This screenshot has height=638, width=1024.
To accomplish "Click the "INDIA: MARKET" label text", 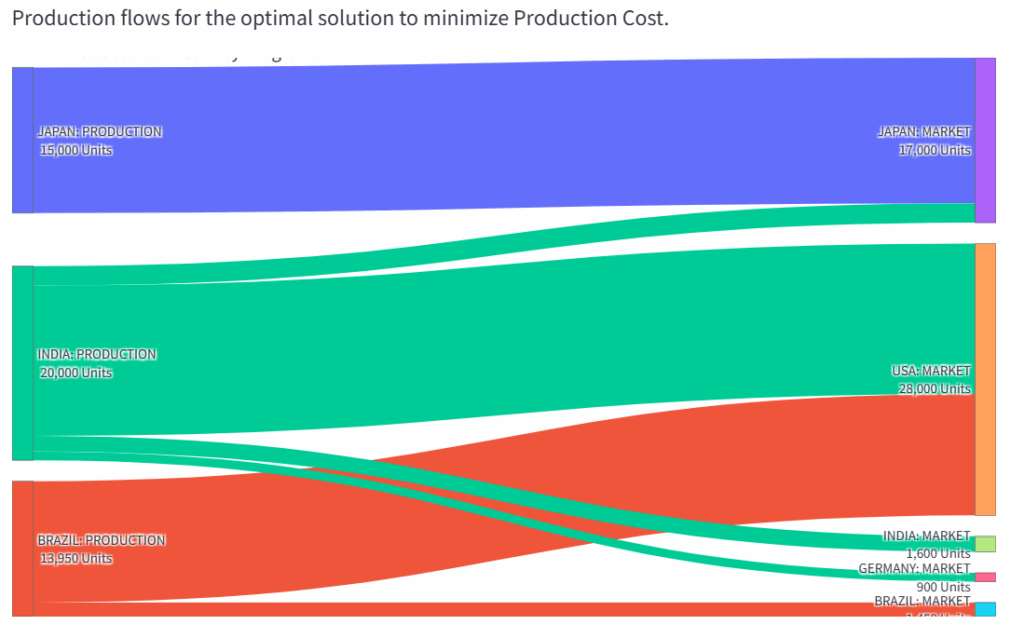I will tap(926, 536).
